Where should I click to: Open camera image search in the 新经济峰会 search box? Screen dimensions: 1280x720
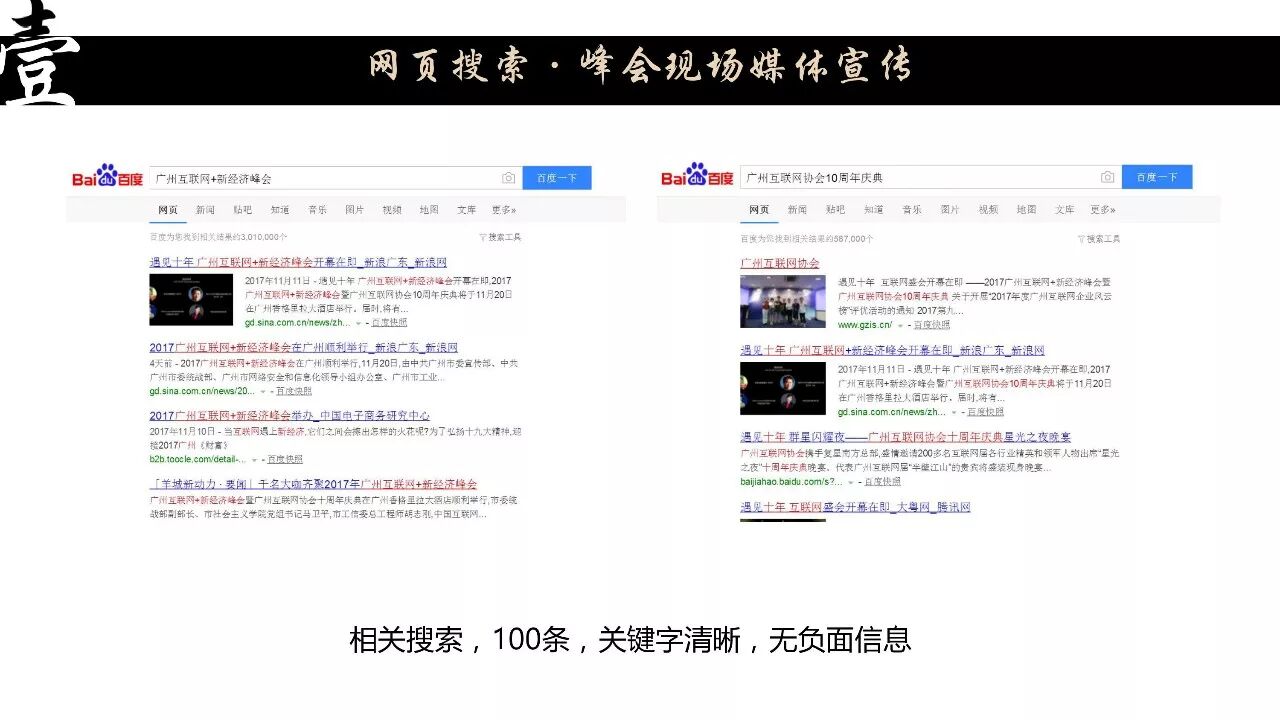pyautogui.click(x=509, y=178)
